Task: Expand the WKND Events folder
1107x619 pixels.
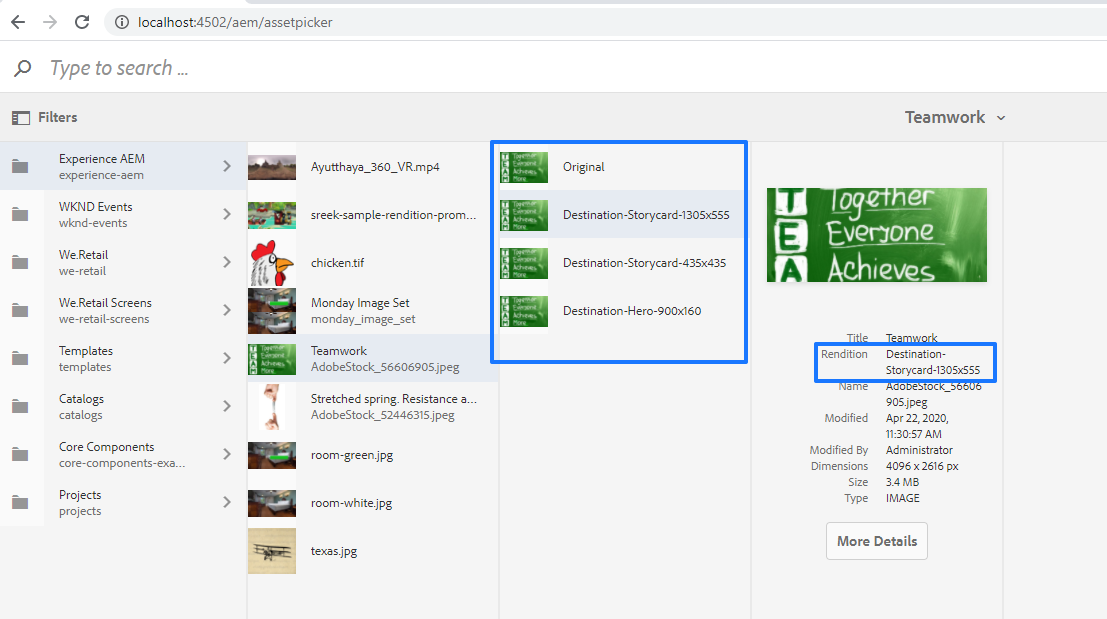Action: [225, 214]
